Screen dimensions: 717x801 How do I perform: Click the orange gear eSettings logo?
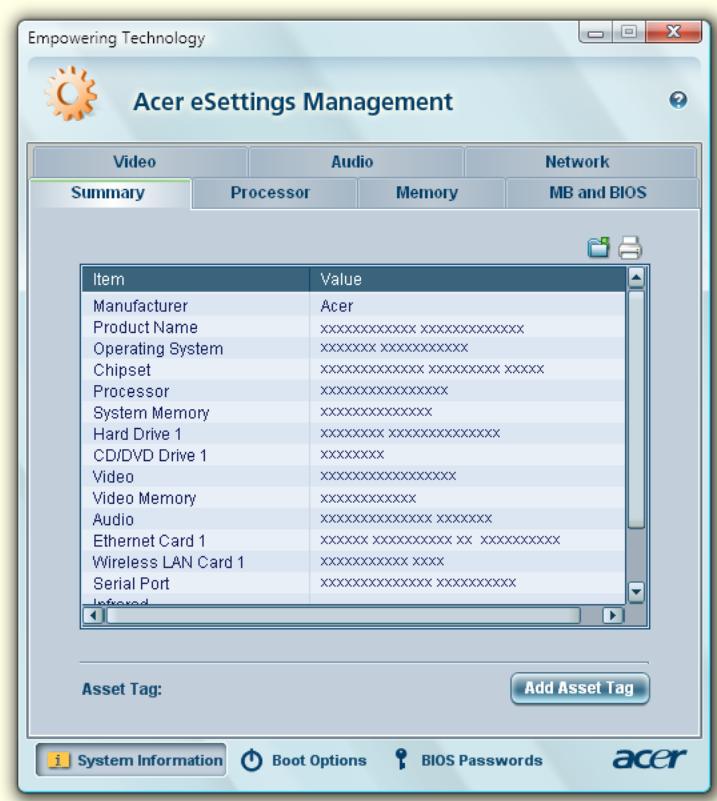(71, 93)
